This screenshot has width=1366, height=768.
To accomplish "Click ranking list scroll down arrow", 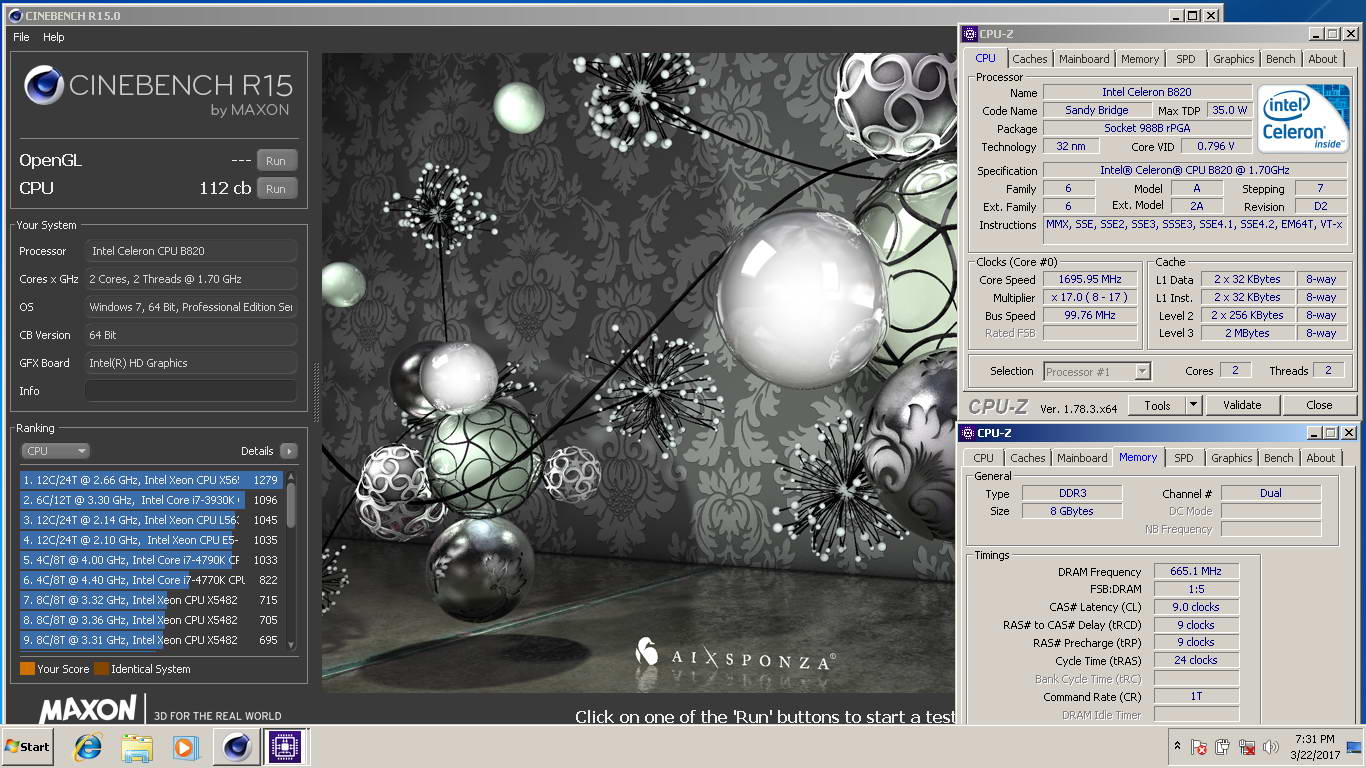I will [291, 645].
